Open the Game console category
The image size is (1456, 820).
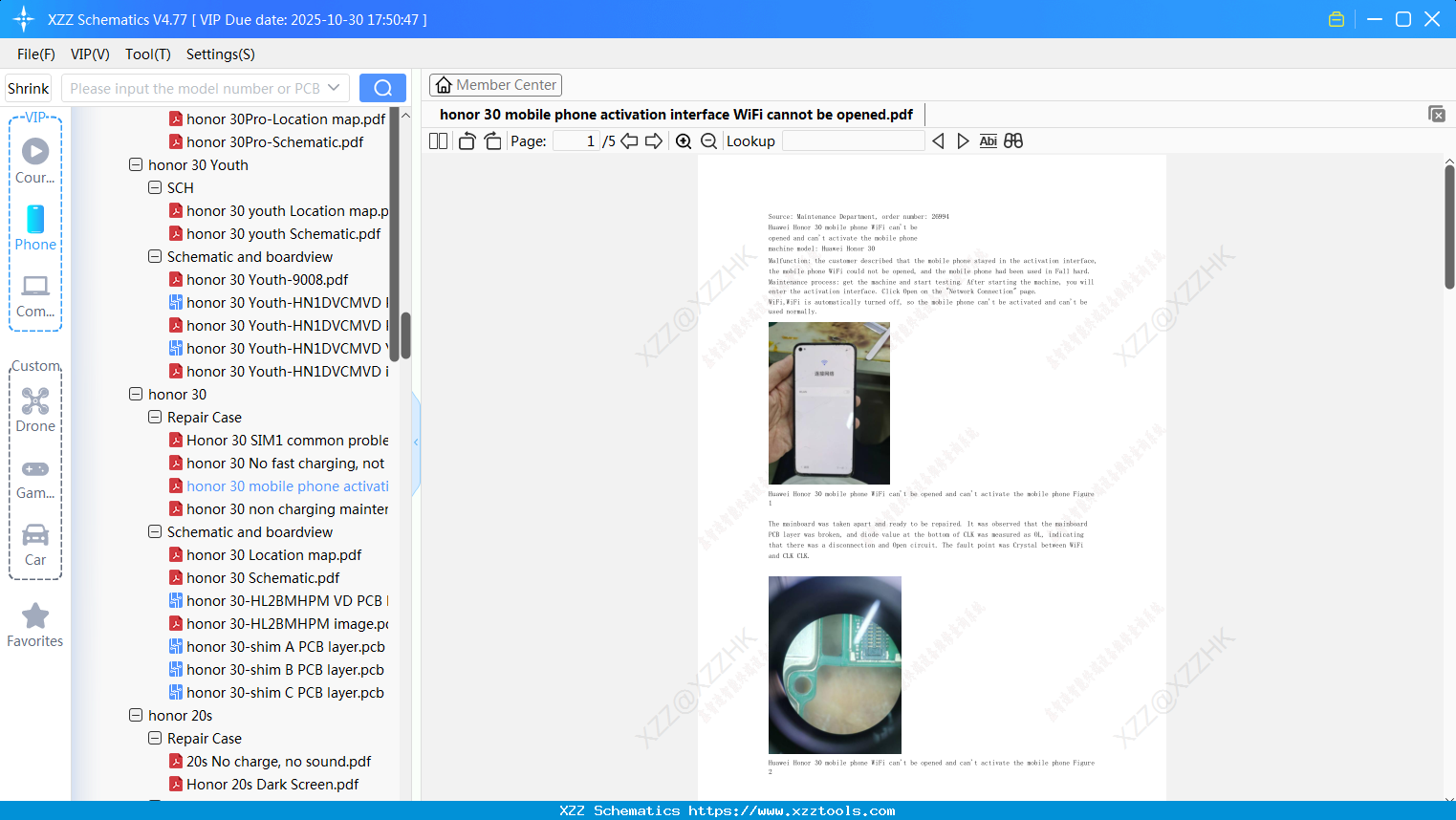35,479
